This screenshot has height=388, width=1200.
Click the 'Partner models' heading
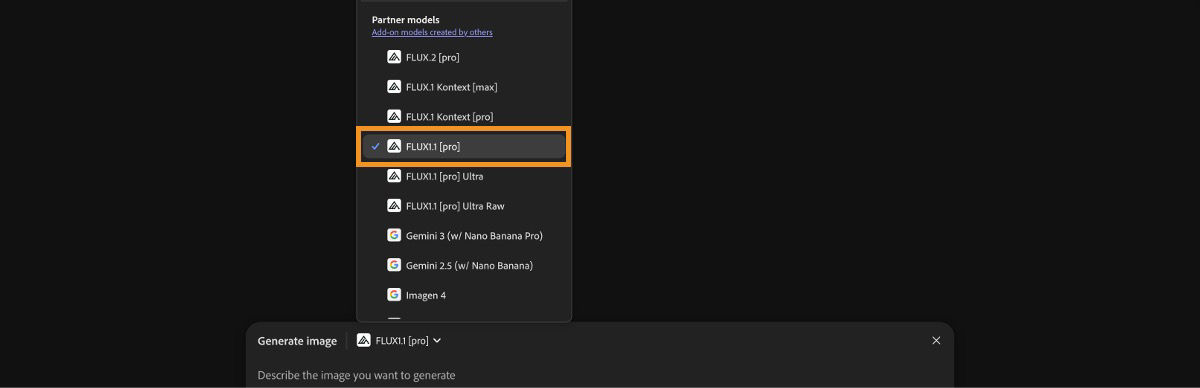[405, 19]
